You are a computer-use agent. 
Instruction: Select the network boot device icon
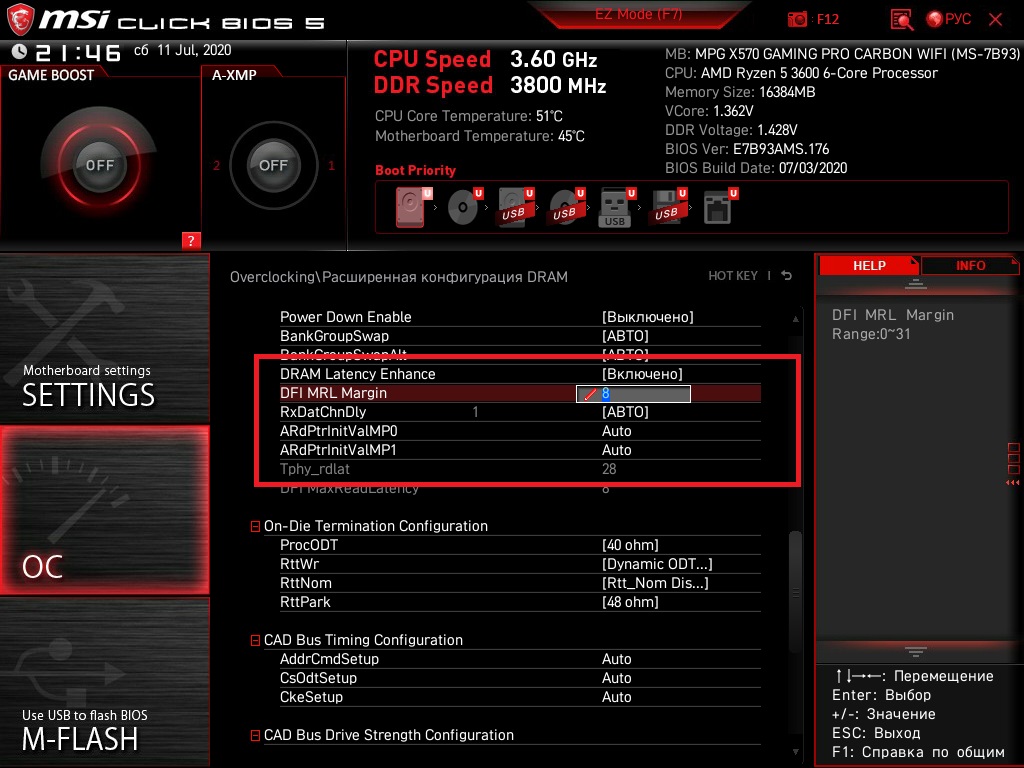pos(720,208)
